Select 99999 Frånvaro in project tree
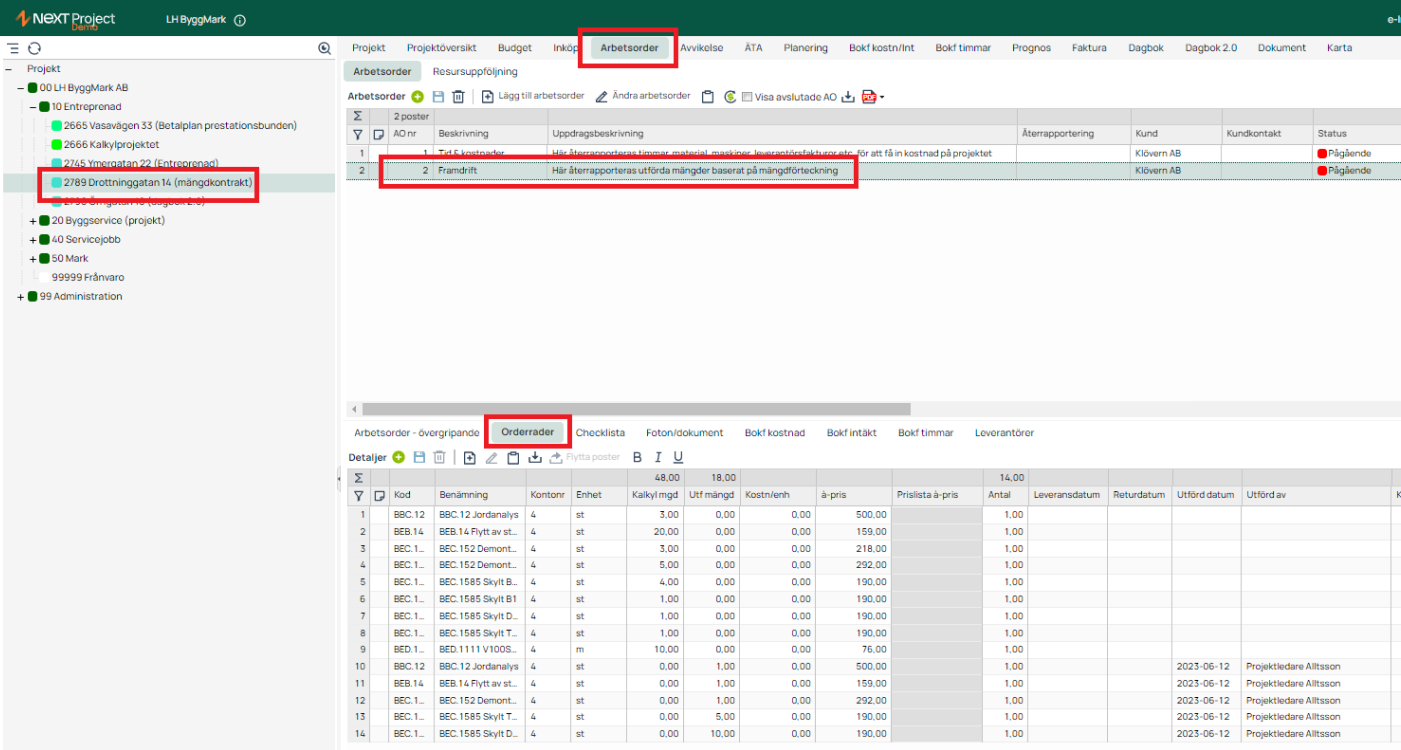Screen dimensions: 1401x750 coord(88,277)
